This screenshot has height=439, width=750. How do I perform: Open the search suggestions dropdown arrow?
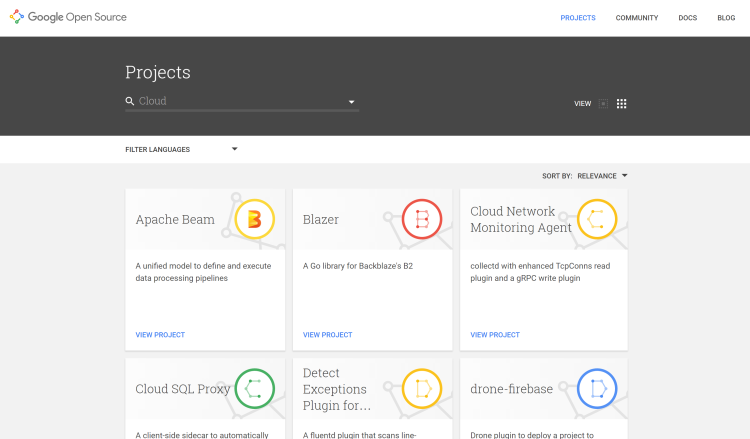coord(352,102)
